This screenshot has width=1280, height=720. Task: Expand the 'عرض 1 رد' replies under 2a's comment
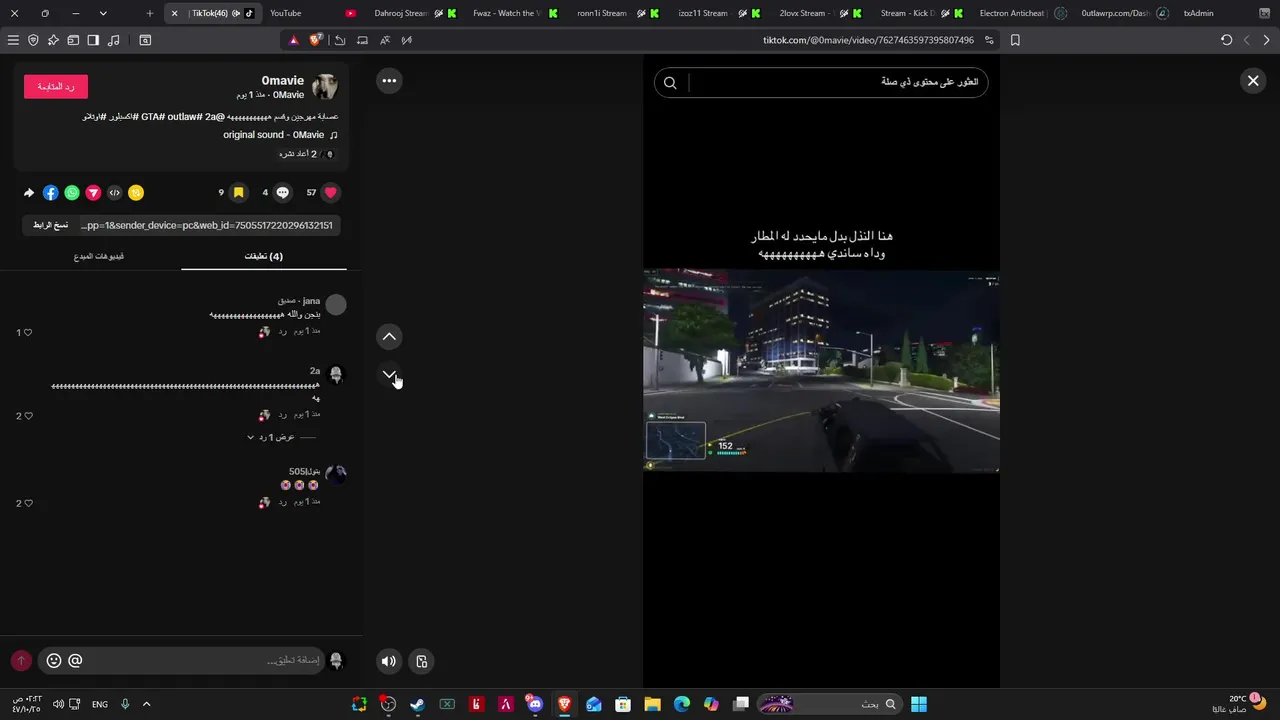[x=271, y=437]
